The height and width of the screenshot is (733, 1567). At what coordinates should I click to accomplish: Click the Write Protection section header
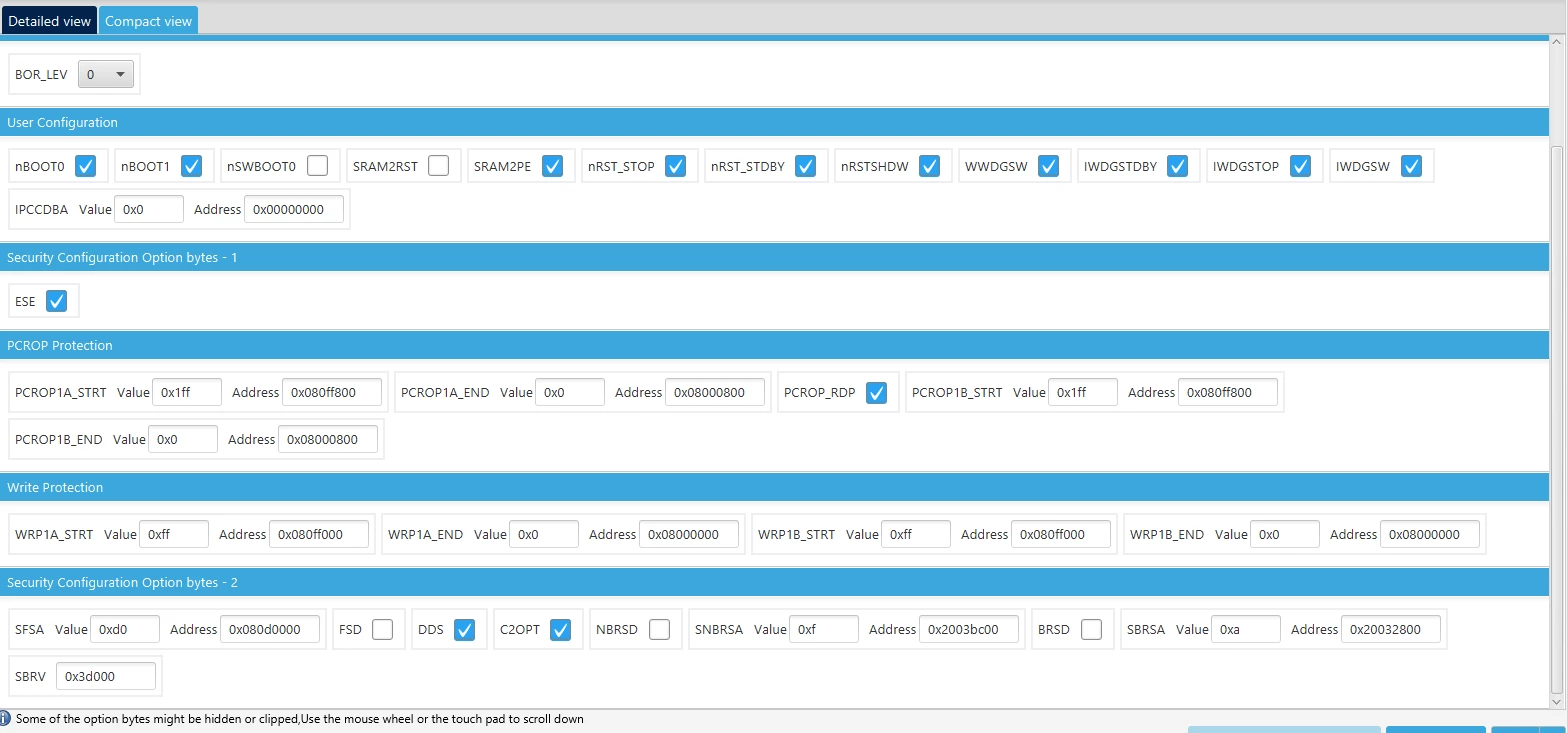click(x=774, y=487)
